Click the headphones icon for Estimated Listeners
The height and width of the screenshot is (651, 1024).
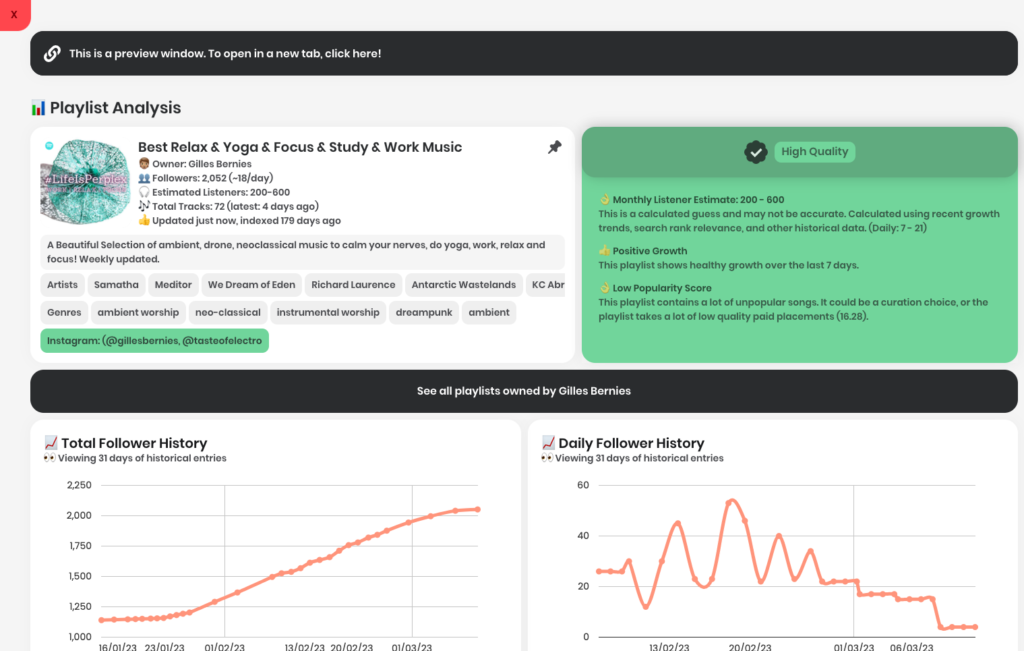click(144, 192)
